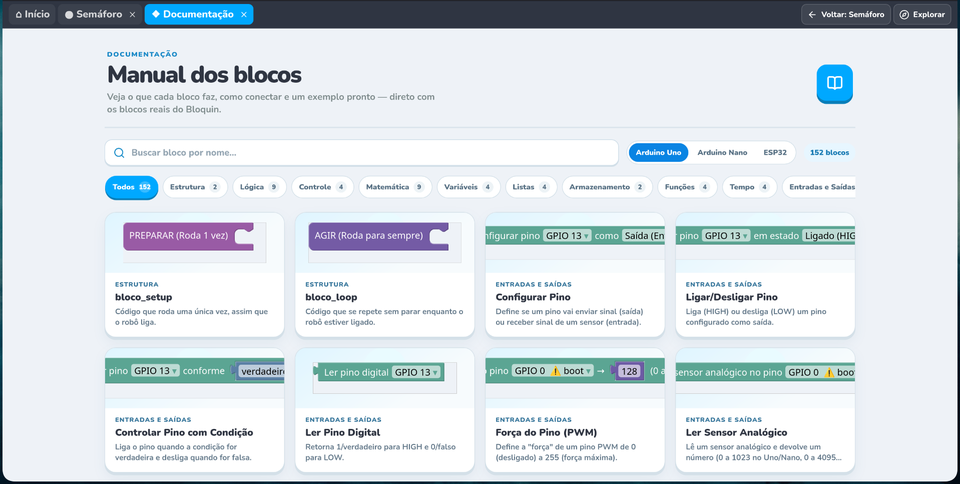
Task: Open the Controlar Pino com Condição card title
Action: pos(184,433)
